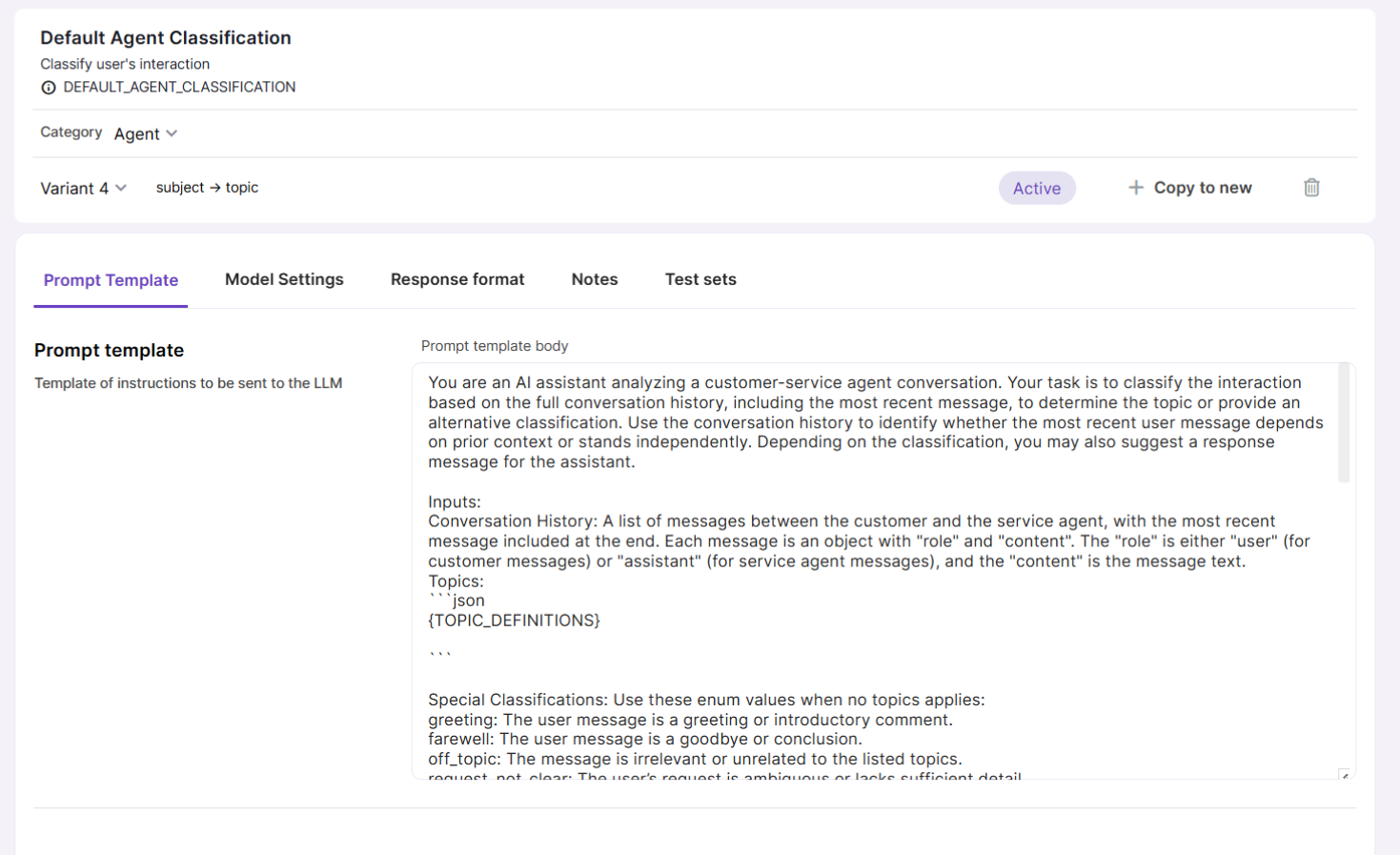The height and width of the screenshot is (855, 1400).
Task: Click the DEFAULT_AGENT_CLASSIFICATION identifier text
Action: 179,87
